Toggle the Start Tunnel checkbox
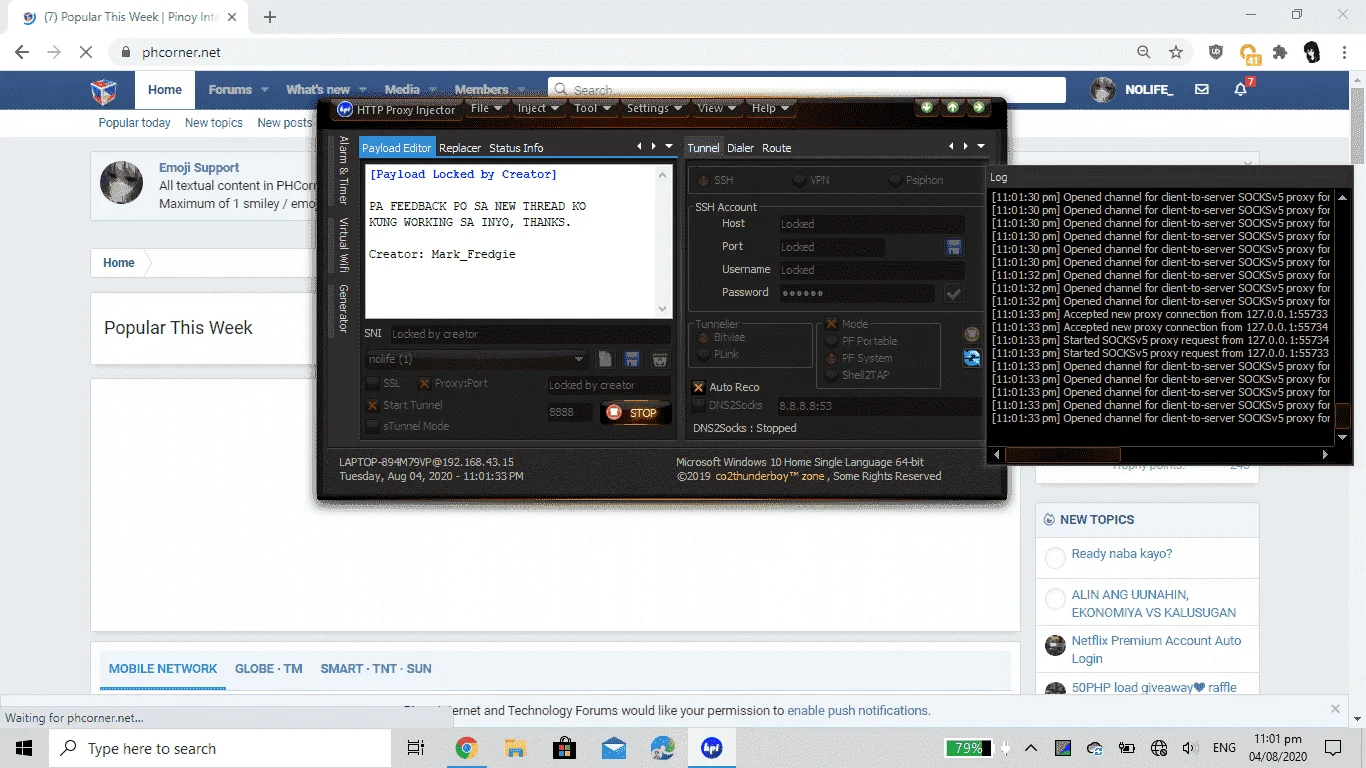Image resolution: width=1366 pixels, height=768 pixels. 373,405
